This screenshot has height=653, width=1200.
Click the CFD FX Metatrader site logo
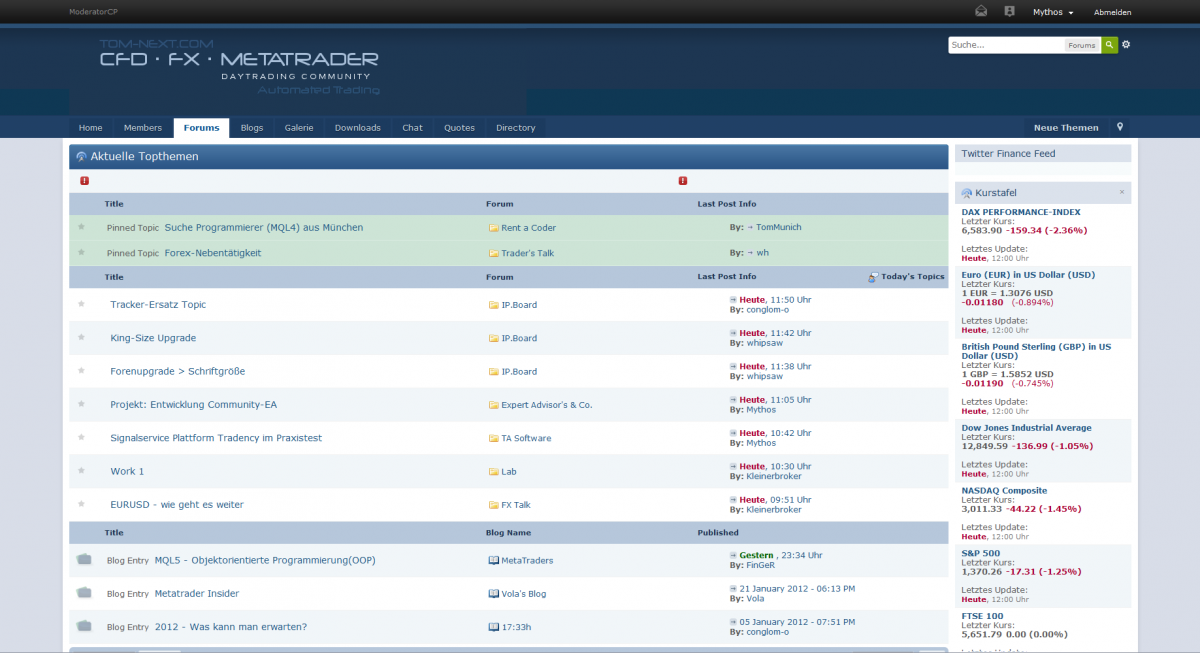[238, 67]
